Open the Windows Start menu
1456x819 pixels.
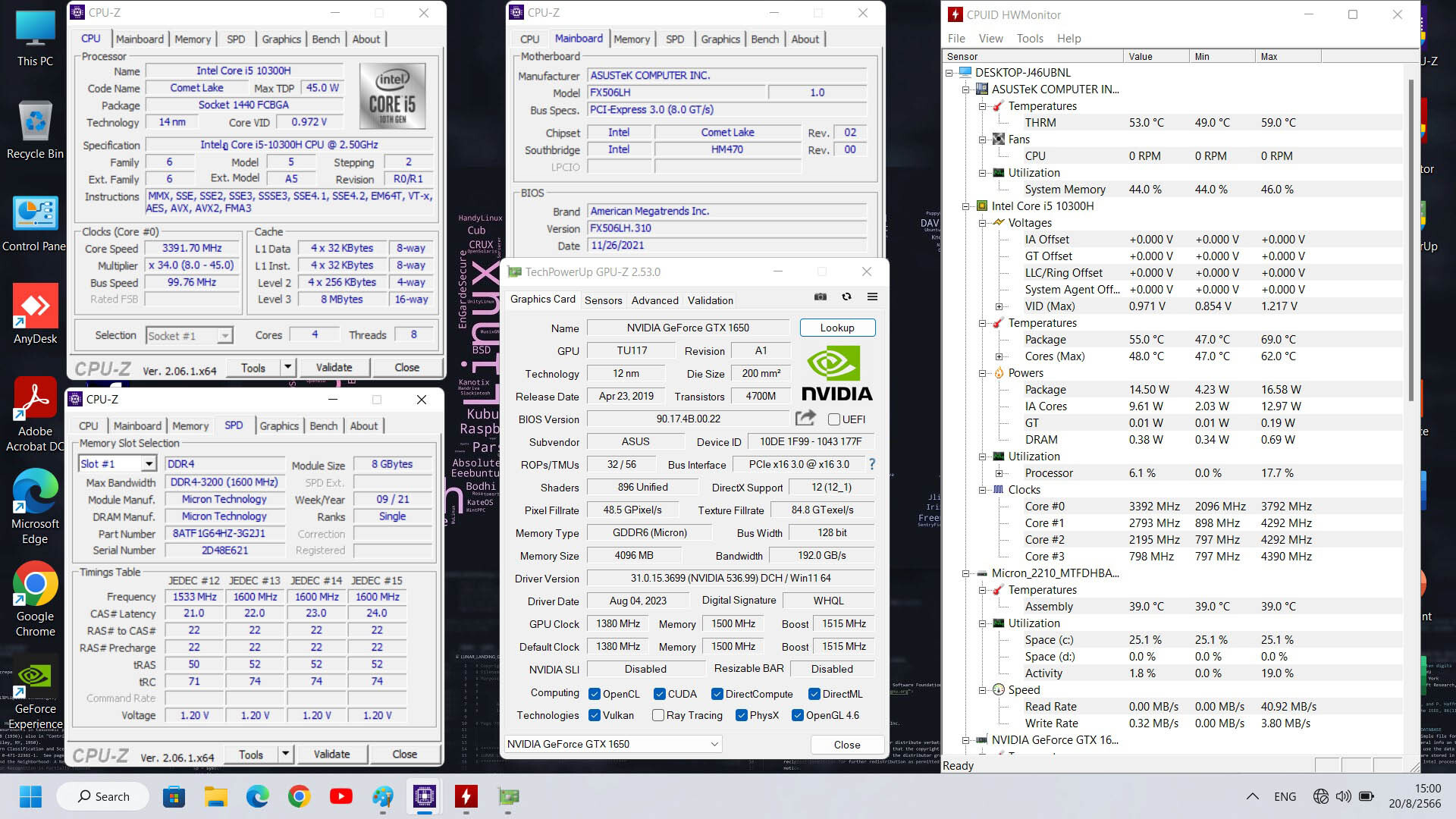click(x=30, y=796)
